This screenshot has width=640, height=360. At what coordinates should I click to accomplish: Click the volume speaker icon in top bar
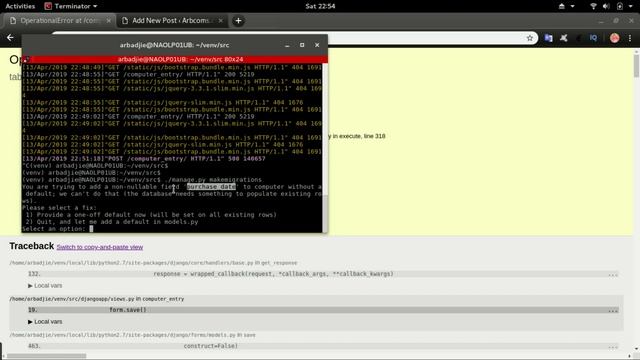coord(606,6)
